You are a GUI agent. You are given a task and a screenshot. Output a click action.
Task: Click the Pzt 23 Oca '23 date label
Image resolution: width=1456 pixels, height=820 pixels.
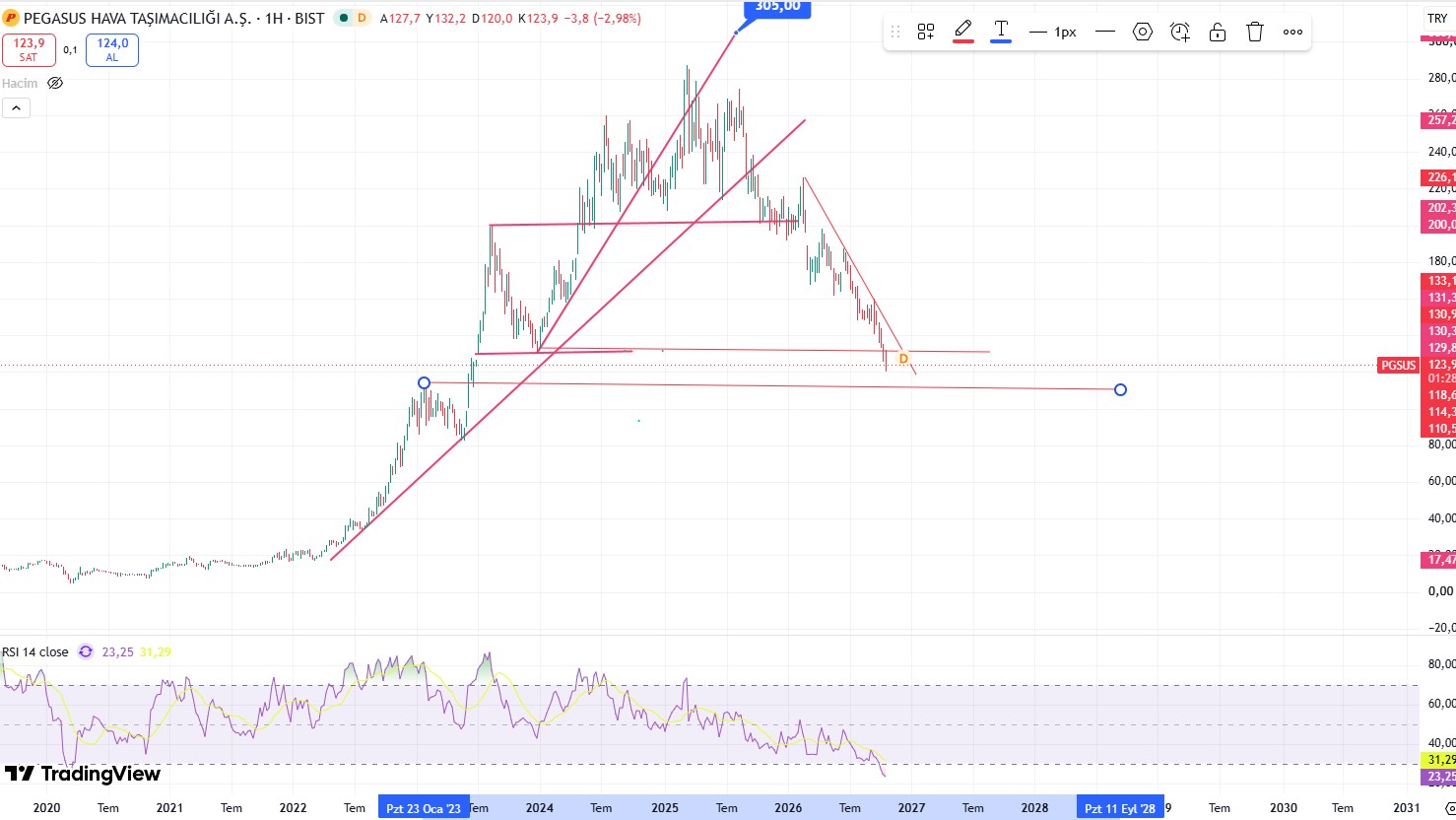pyautogui.click(x=423, y=808)
